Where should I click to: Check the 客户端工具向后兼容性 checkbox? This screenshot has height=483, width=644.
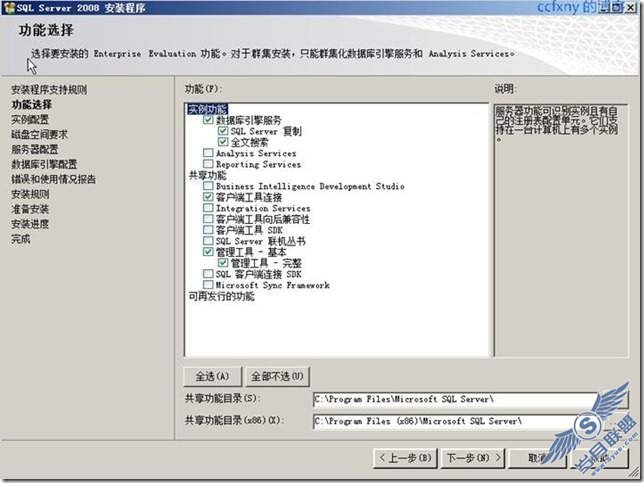tap(208, 219)
